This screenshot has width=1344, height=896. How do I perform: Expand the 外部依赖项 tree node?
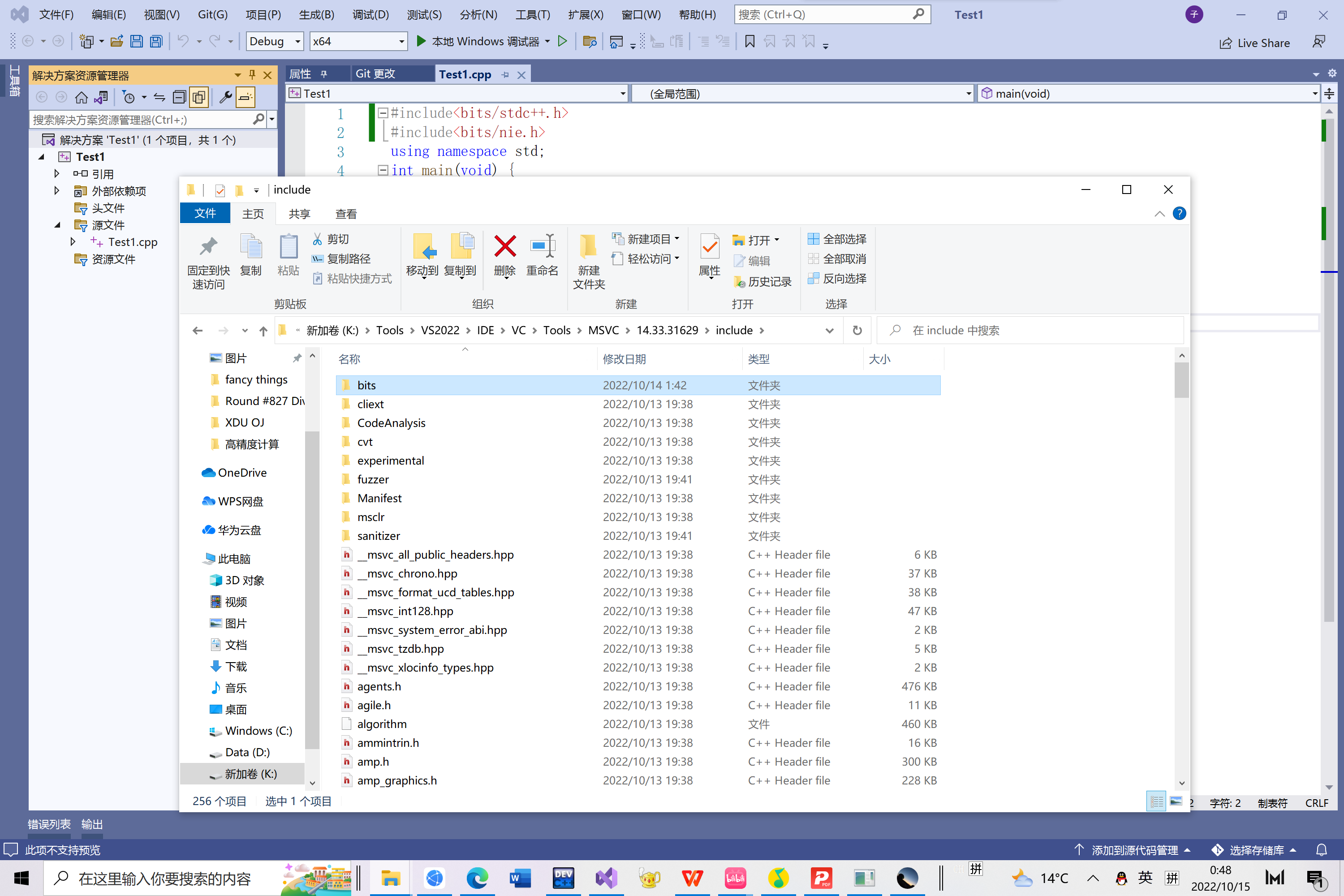pos(56,191)
